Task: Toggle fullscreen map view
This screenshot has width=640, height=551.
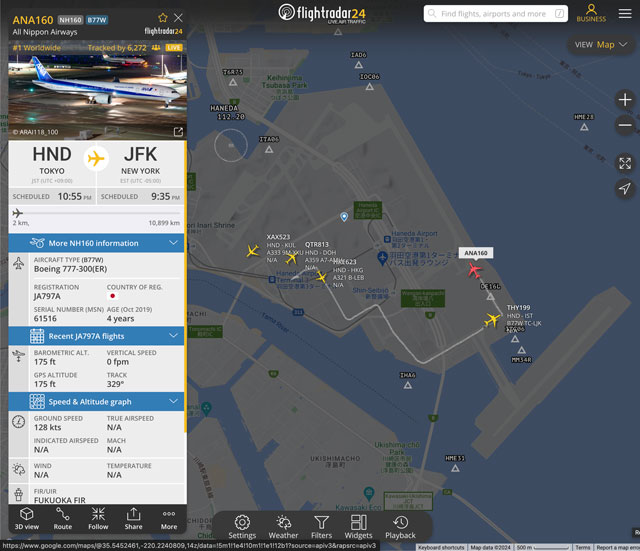Action: (625, 163)
